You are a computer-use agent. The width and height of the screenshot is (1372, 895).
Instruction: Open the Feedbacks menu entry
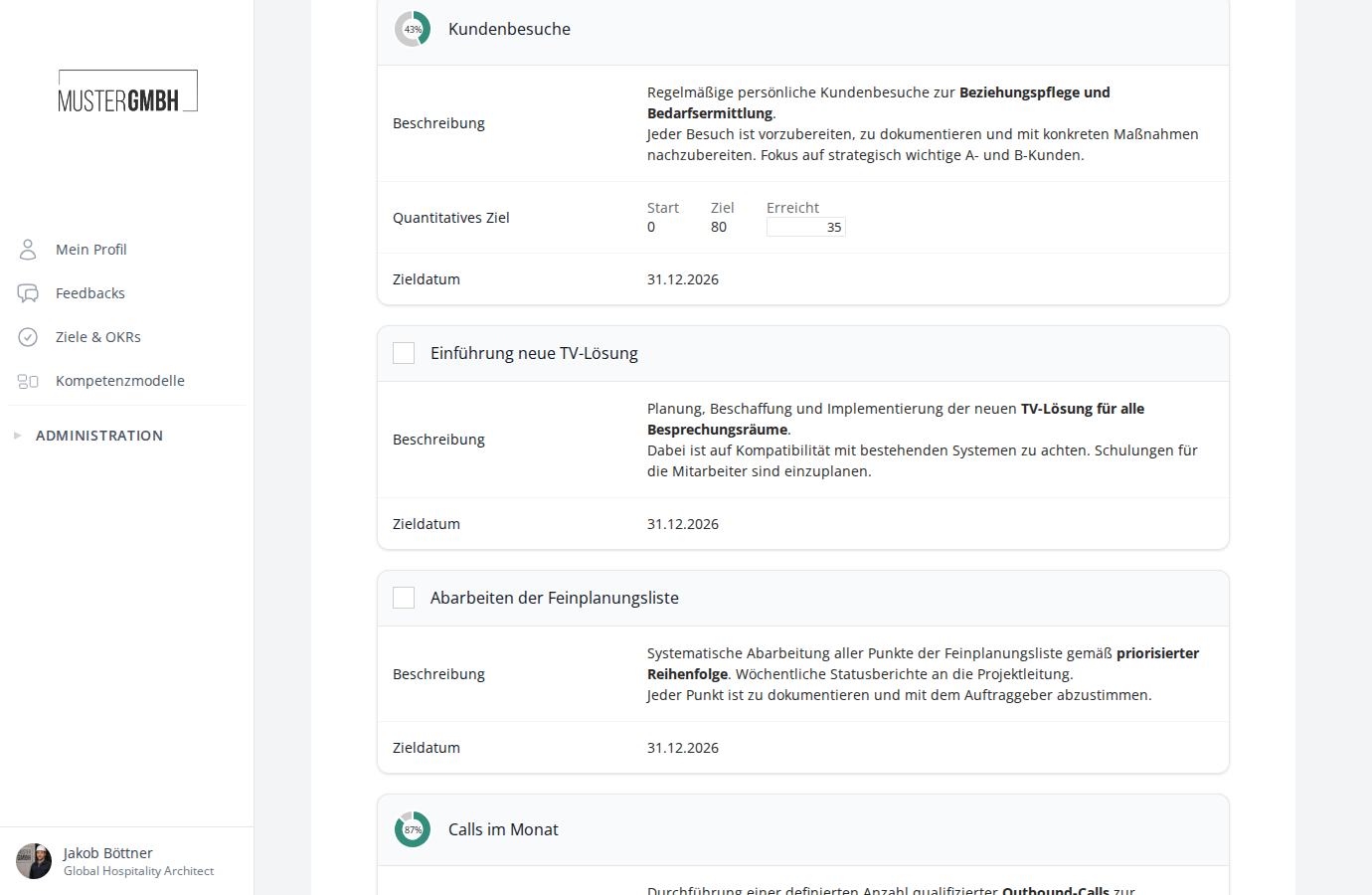click(x=90, y=293)
